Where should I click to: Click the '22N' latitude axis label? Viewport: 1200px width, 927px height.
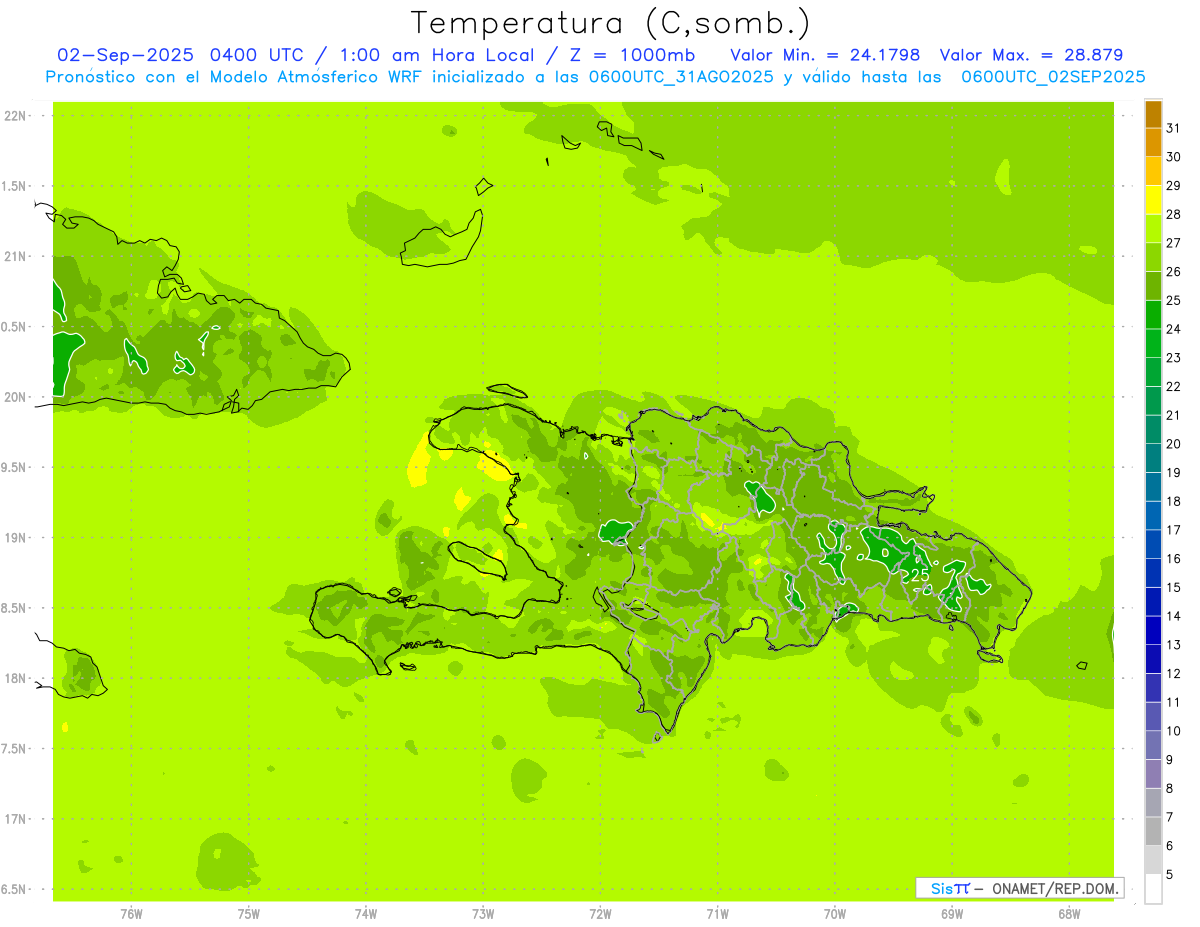coord(15,116)
